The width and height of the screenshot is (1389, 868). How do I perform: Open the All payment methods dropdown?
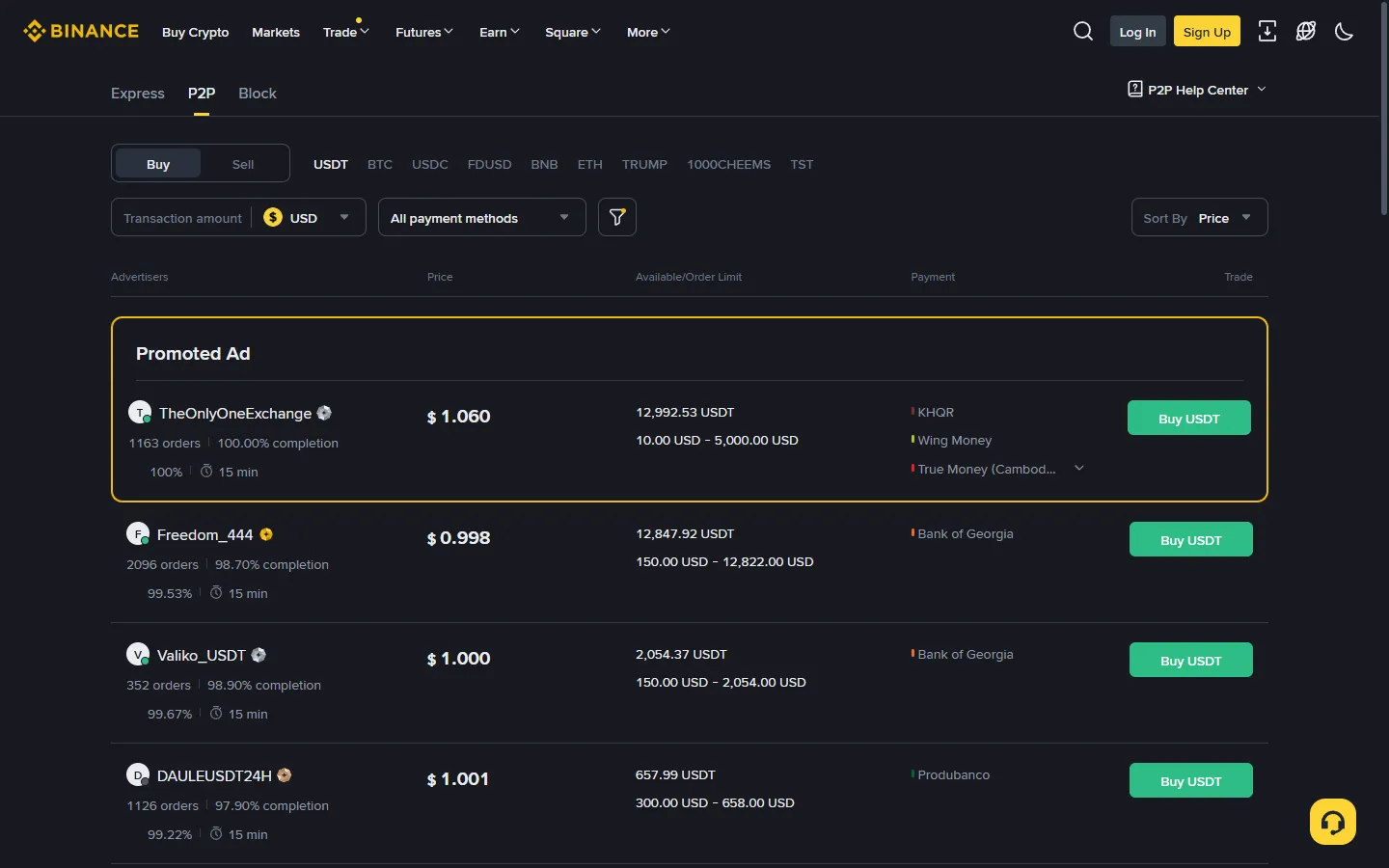tap(482, 217)
